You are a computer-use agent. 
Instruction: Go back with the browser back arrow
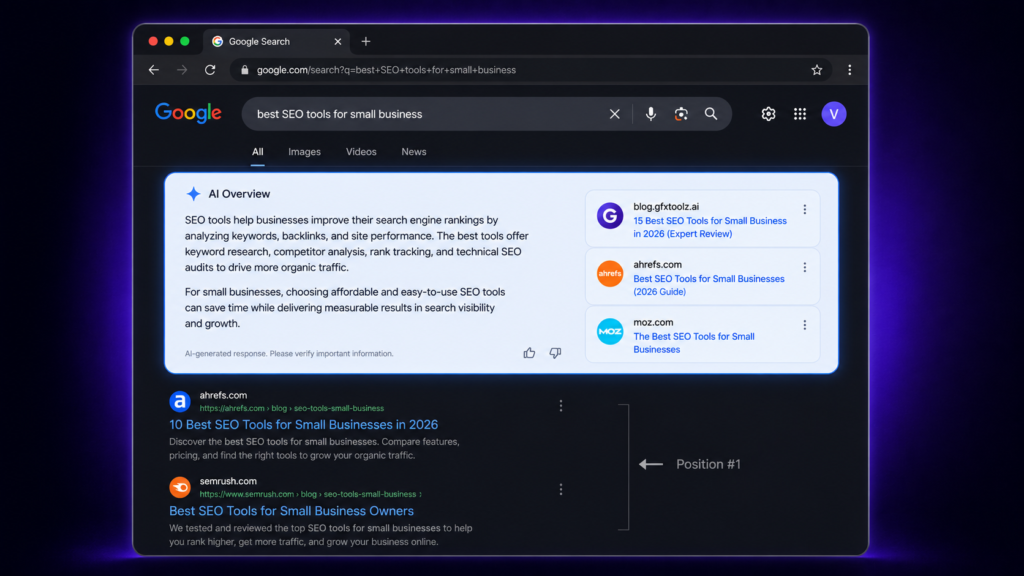pyautogui.click(x=153, y=70)
